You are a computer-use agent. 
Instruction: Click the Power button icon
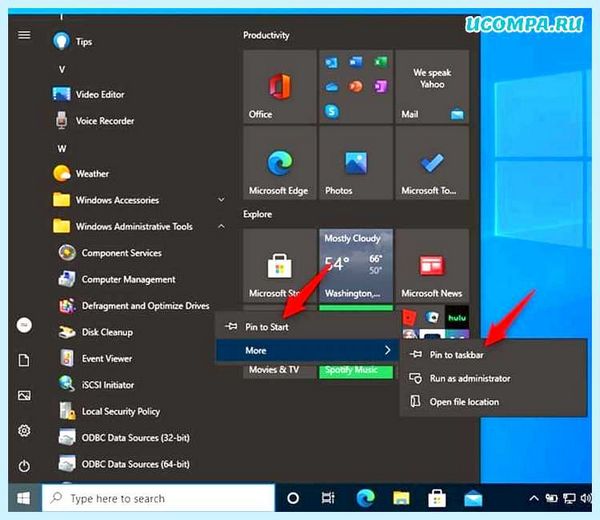pyautogui.click(x=24, y=466)
